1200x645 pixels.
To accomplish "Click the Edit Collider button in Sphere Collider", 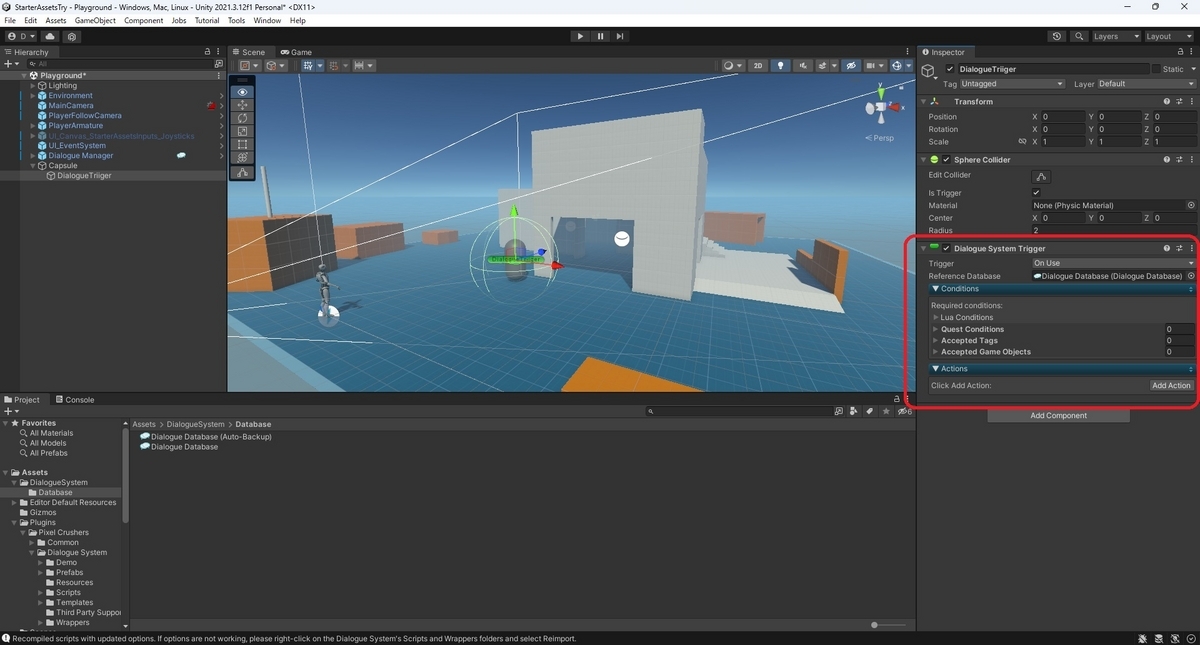I will pos(1040,176).
